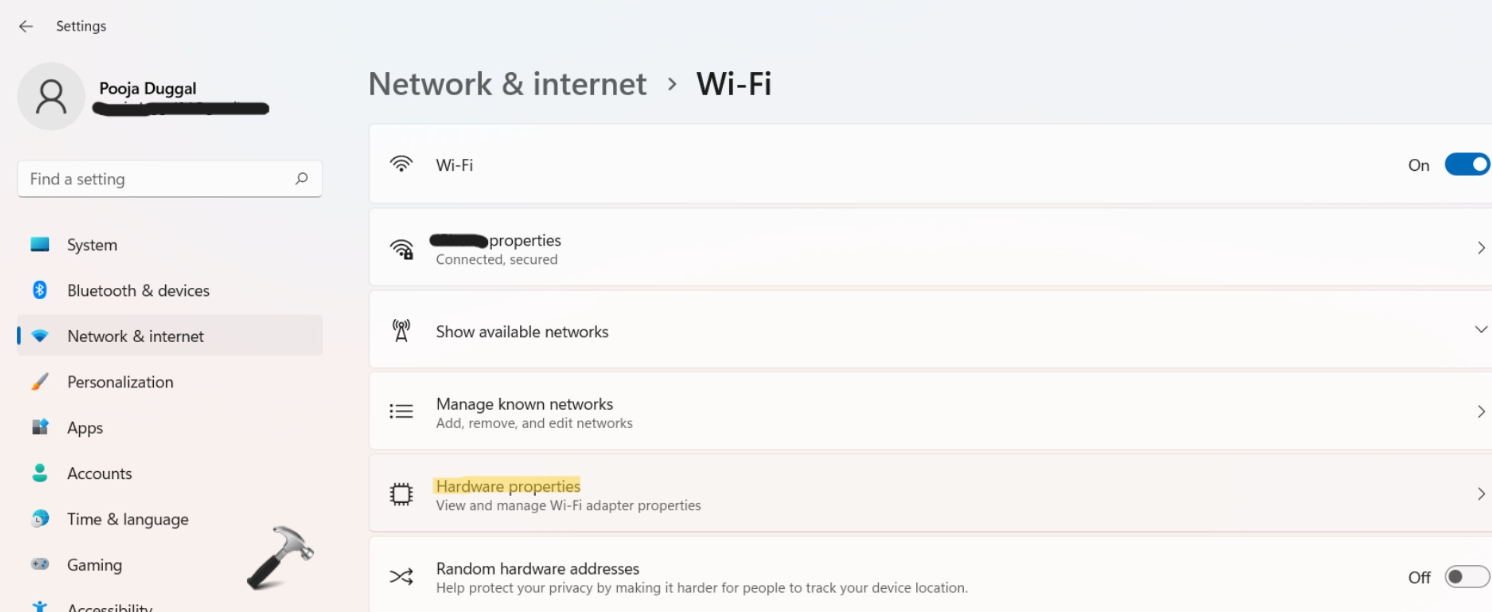Click the Bluetooth & devices icon
The image size is (1492, 612).
tap(40, 290)
